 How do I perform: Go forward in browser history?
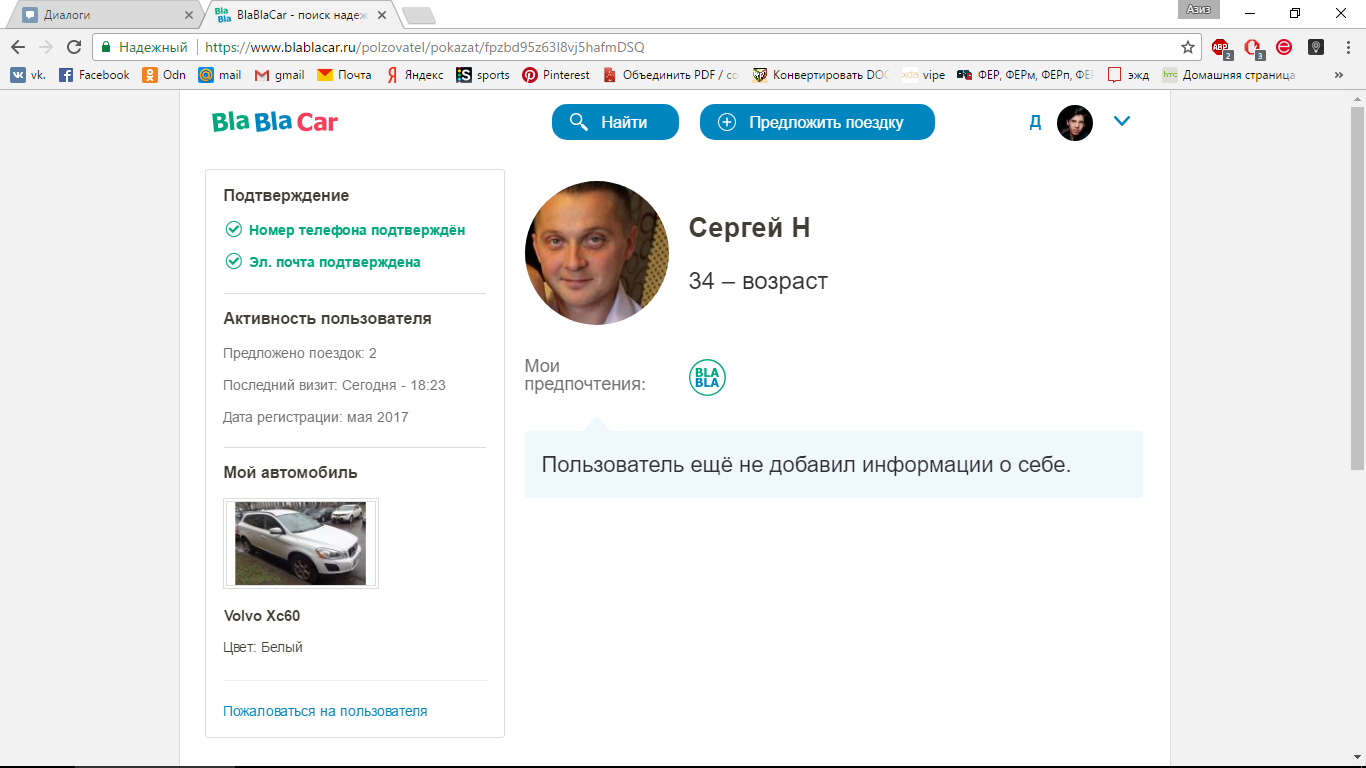click(x=46, y=47)
